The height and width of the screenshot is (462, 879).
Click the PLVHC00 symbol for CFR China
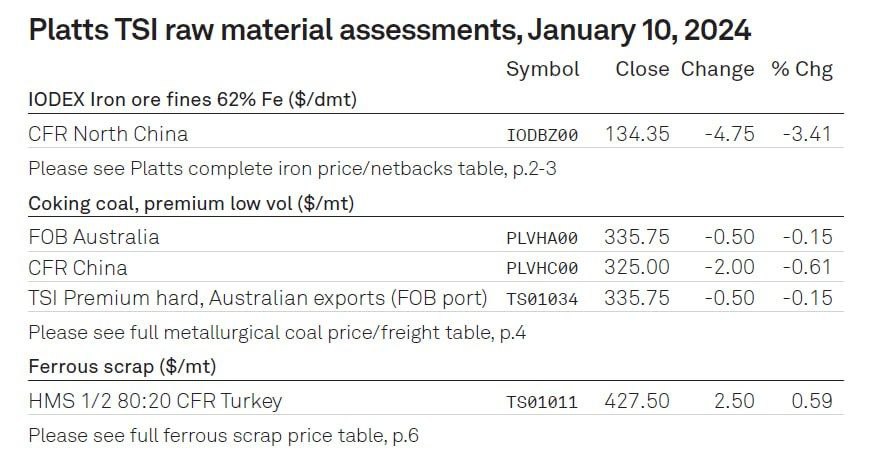(x=542, y=269)
